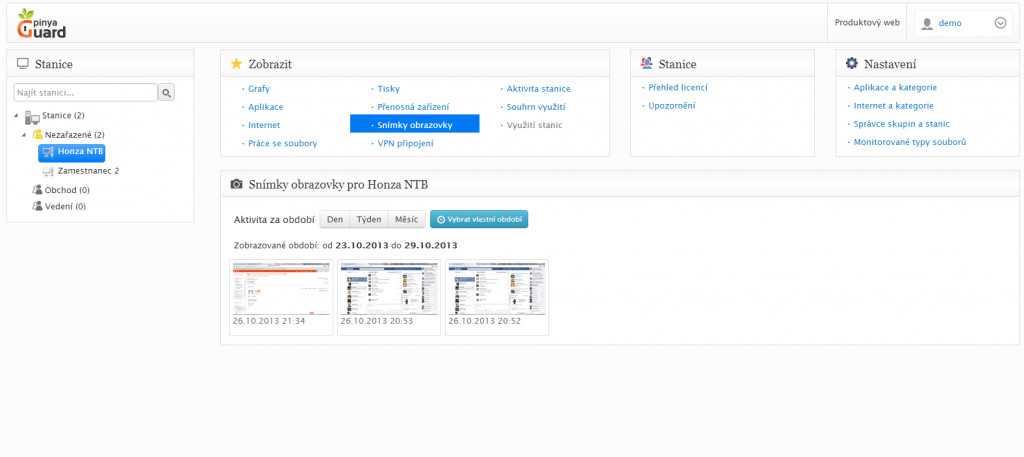Click the computer icon beside Zamestnanec 2

(48, 171)
